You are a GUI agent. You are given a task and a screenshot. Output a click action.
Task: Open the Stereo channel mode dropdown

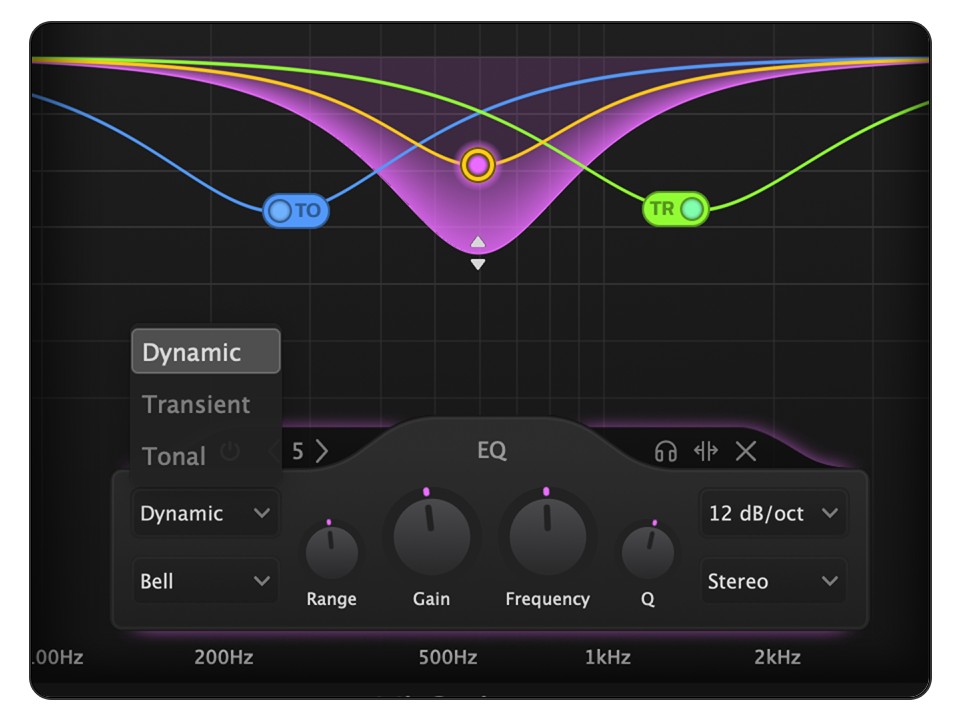pos(772,581)
